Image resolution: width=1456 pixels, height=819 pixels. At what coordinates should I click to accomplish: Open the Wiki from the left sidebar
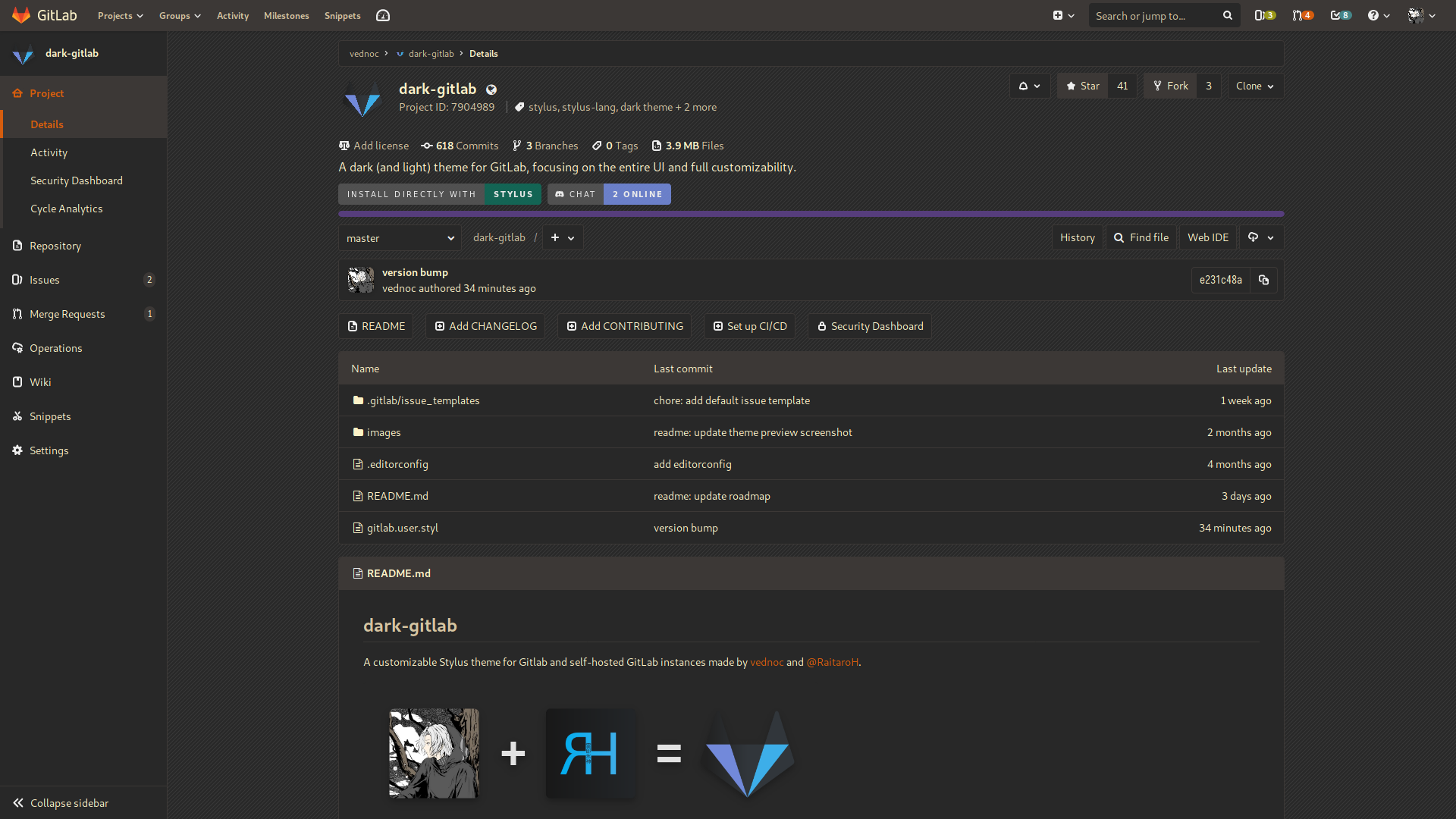click(x=41, y=382)
